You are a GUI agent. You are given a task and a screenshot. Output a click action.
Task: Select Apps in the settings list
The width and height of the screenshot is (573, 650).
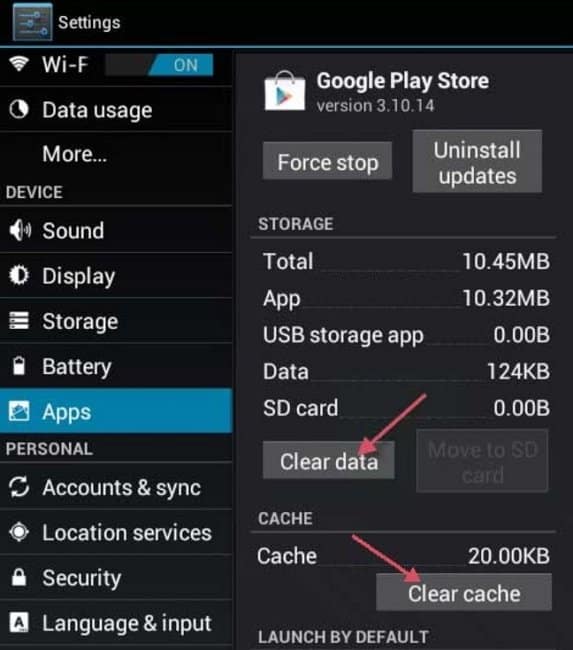[116, 411]
